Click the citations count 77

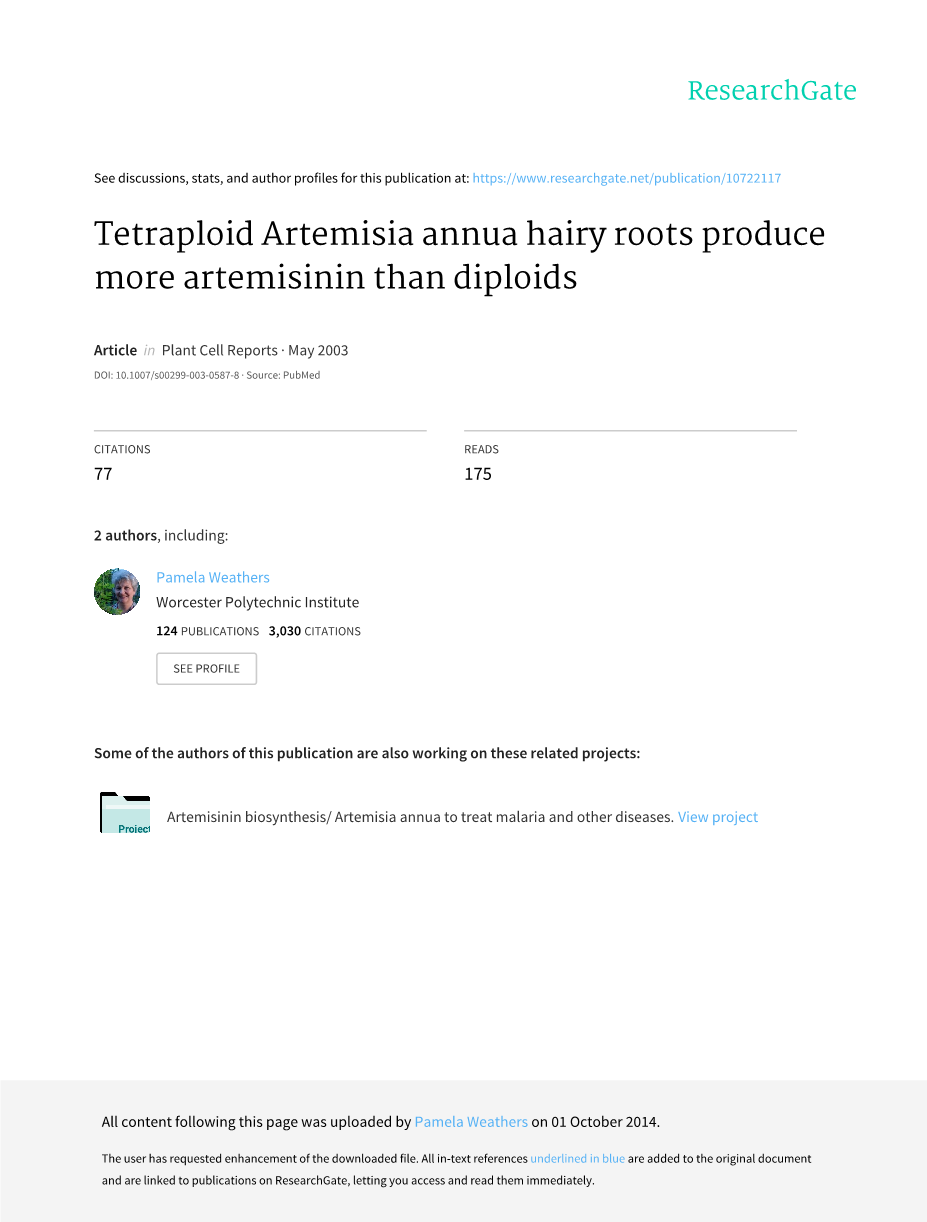(103, 474)
